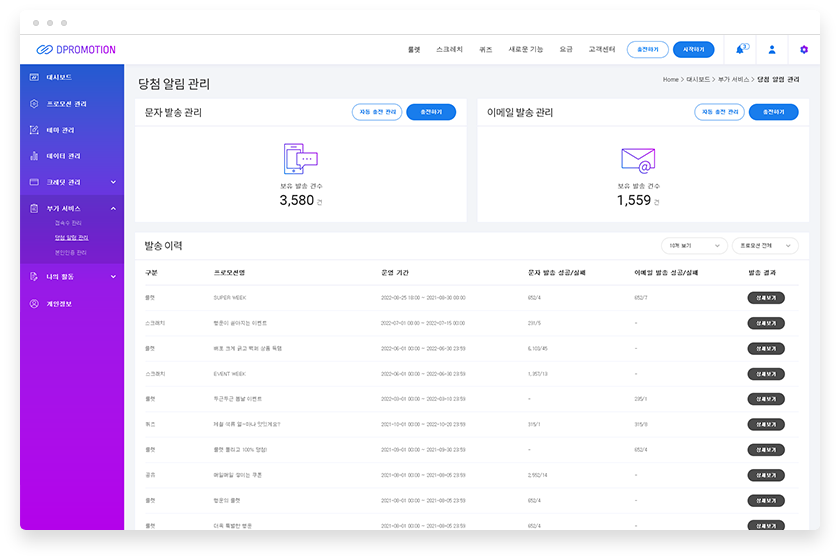
Task: Open the user profile icon
Action: [772, 49]
